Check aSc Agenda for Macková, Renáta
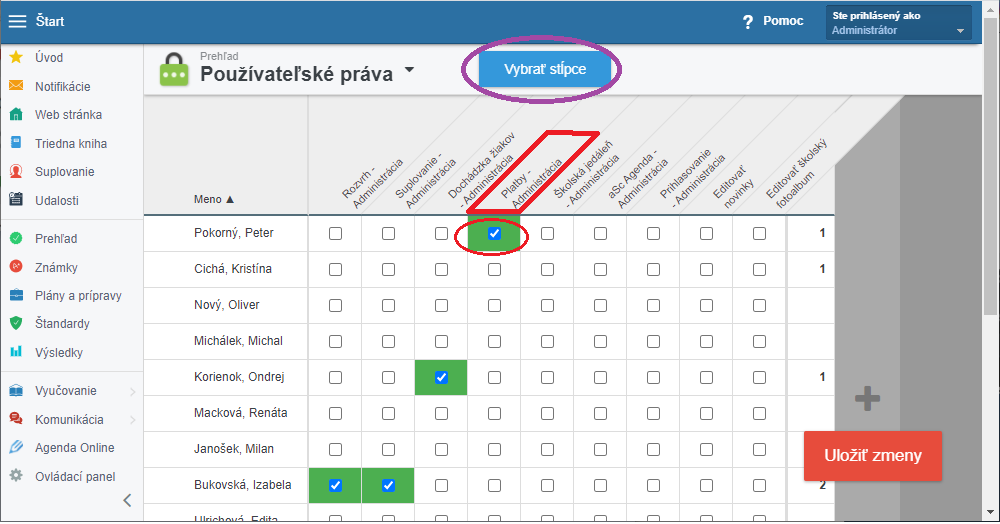Viewport: 1000px width, 524px height. click(600, 414)
